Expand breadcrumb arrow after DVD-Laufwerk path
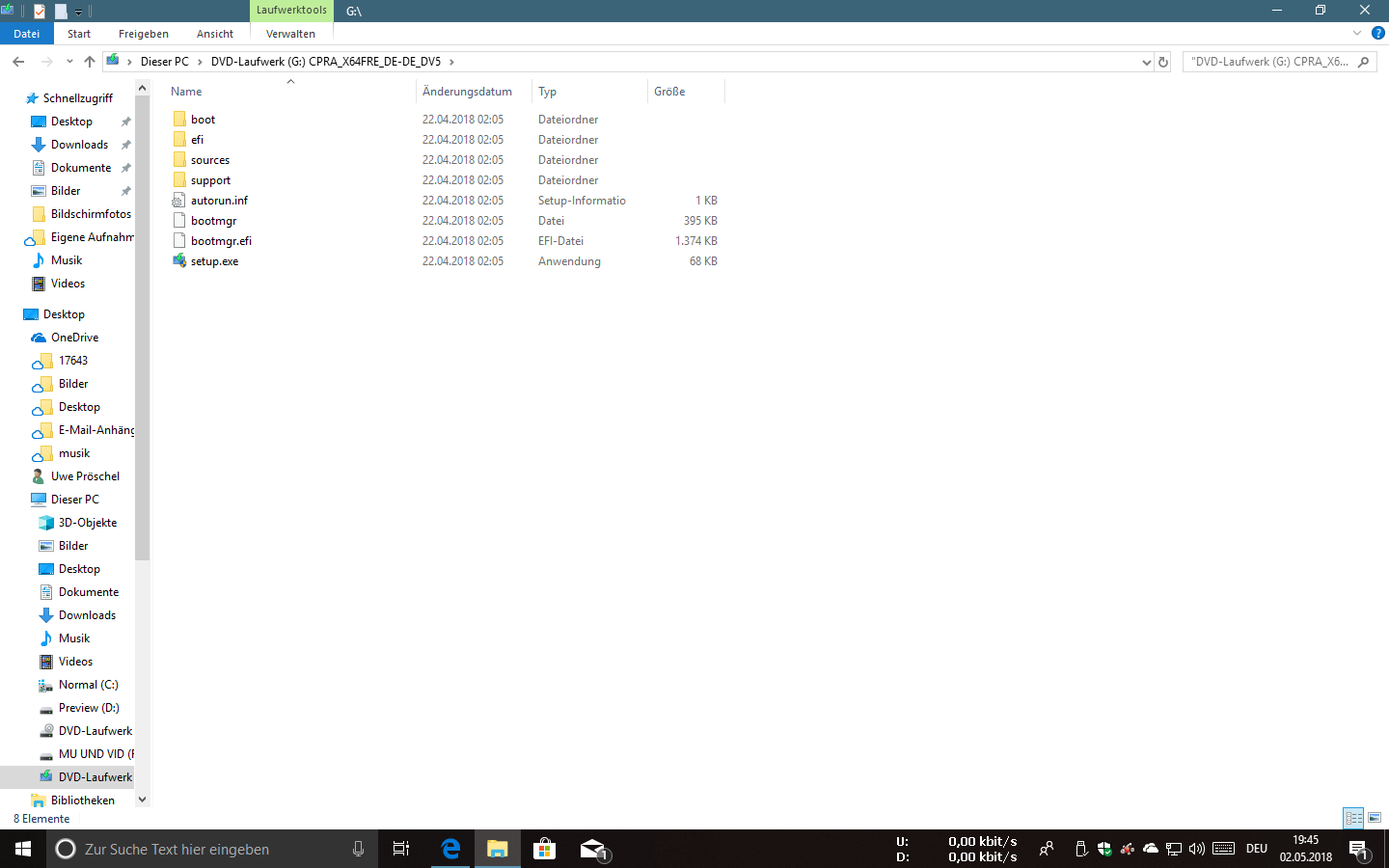This screenshot has height=868, width=1389. click(x=450, y=62)
